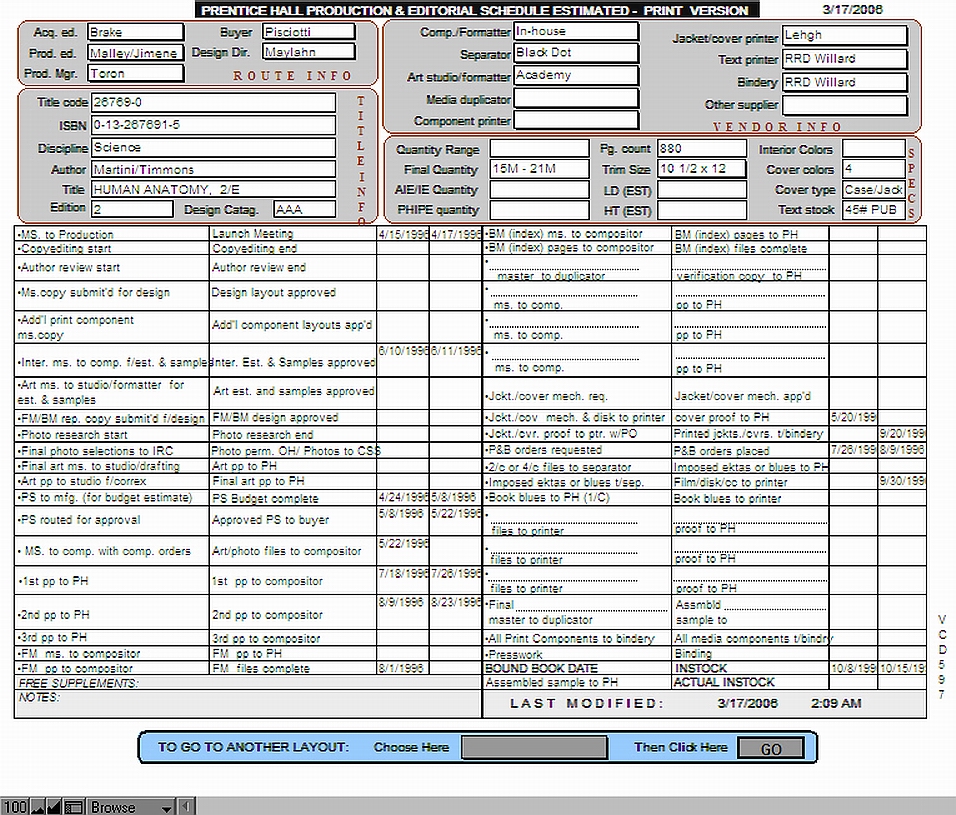
Task: Click the Photo research end label
Action: (x=262, y=435)
